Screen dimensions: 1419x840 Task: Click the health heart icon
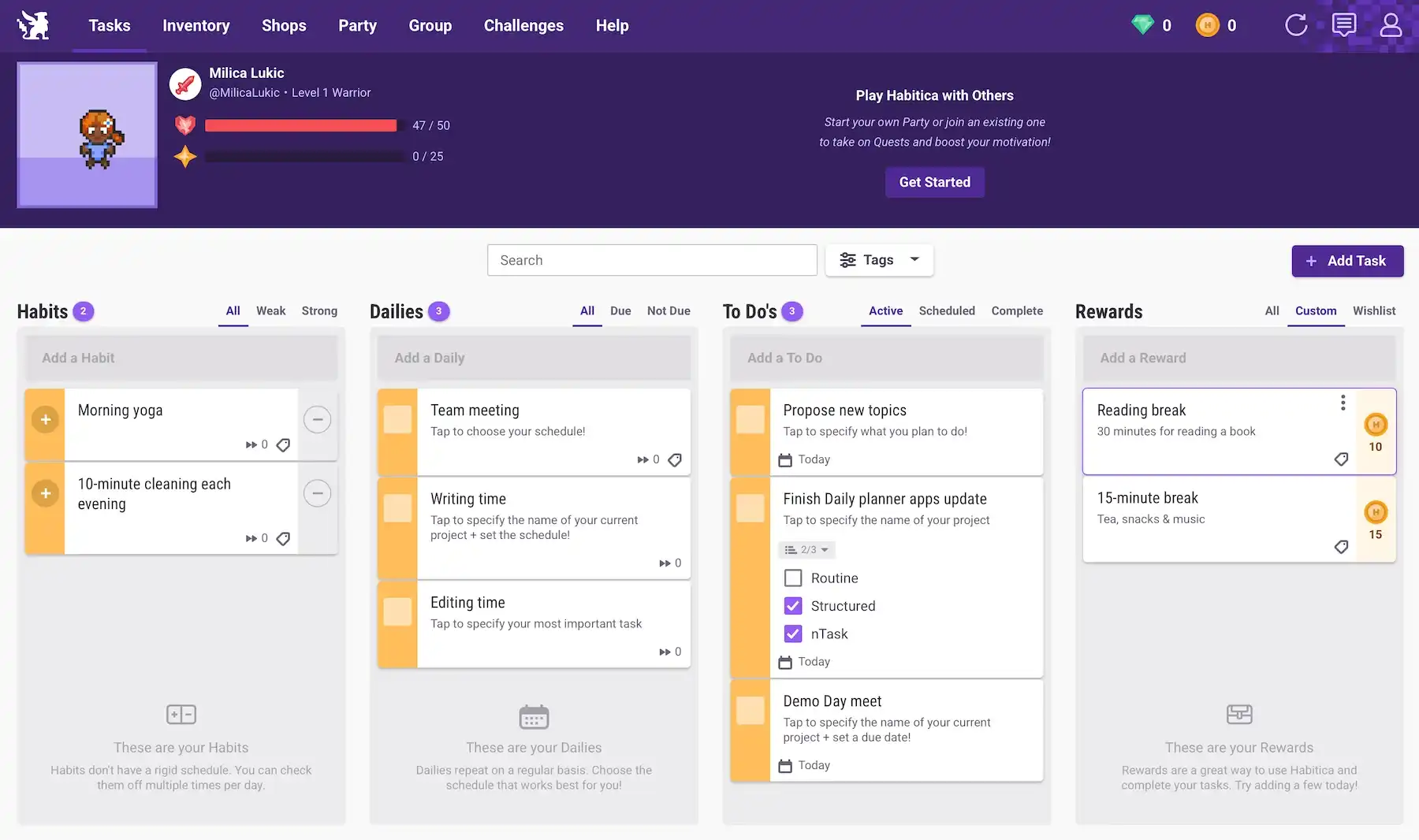[185, 125]
